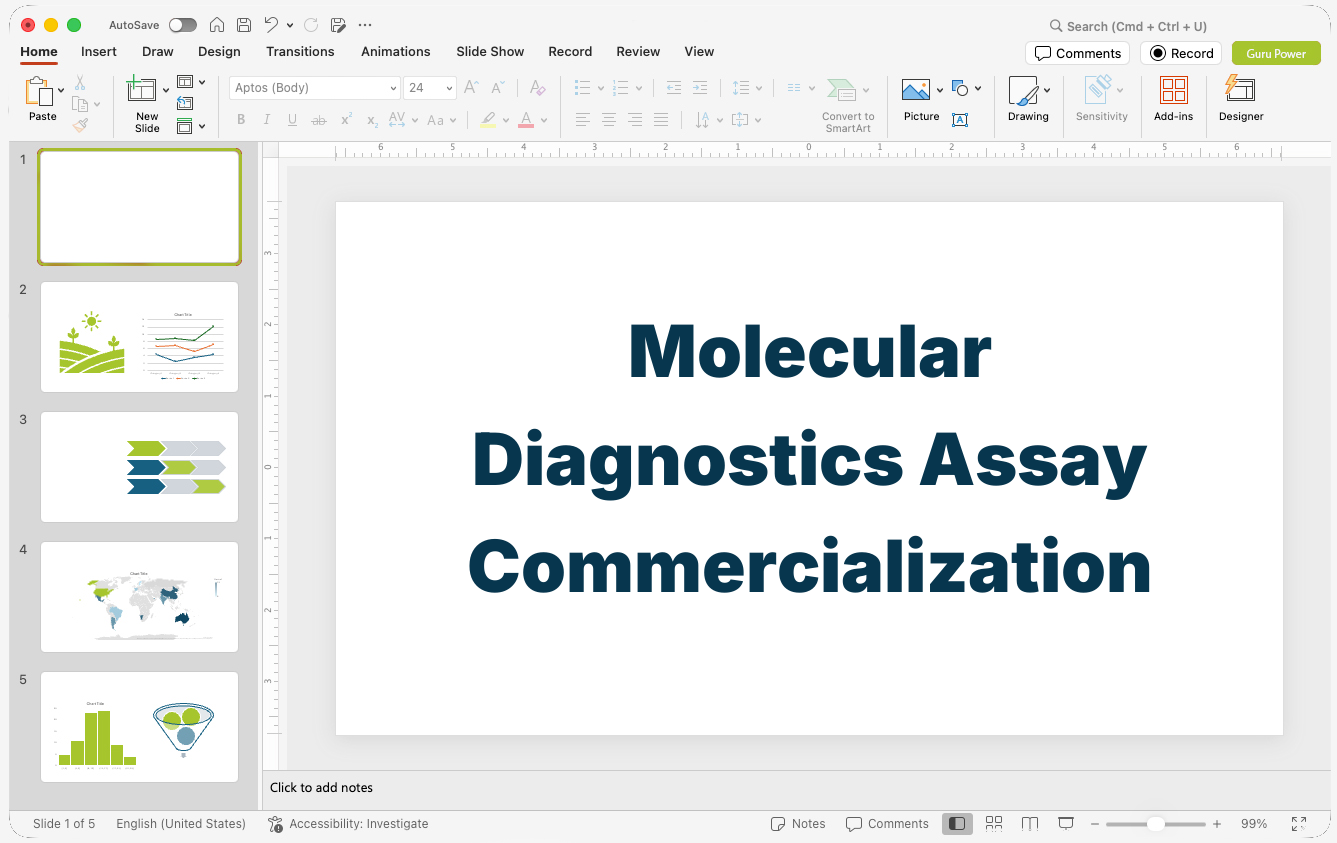
Task: Click the Guru Power button
Action: (x=1276, y=53)
